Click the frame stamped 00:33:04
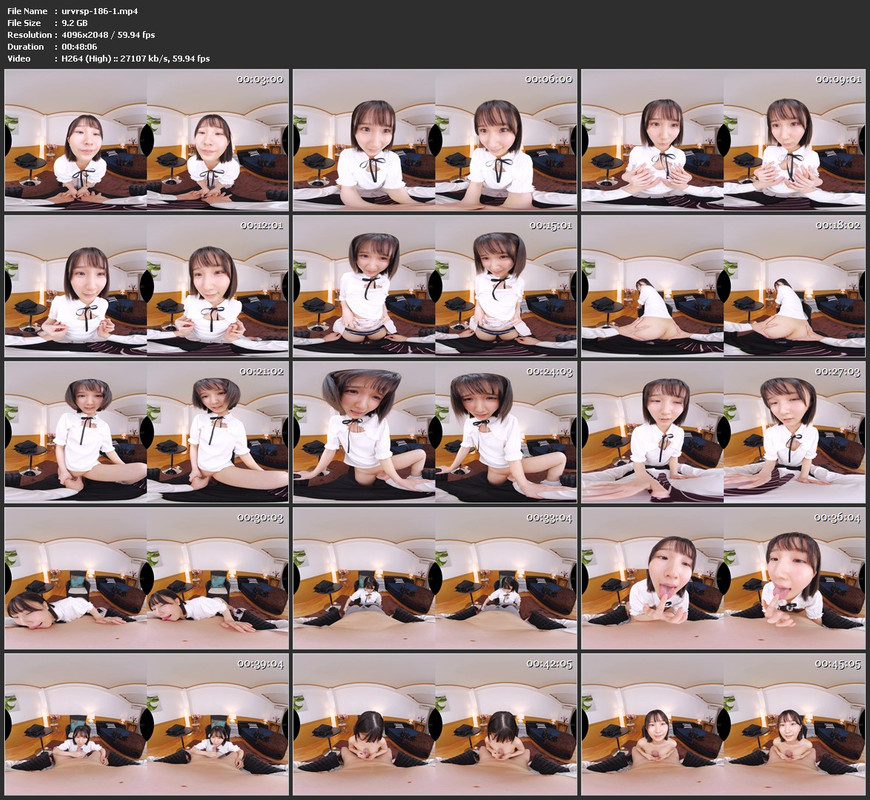 click(435, 579)
